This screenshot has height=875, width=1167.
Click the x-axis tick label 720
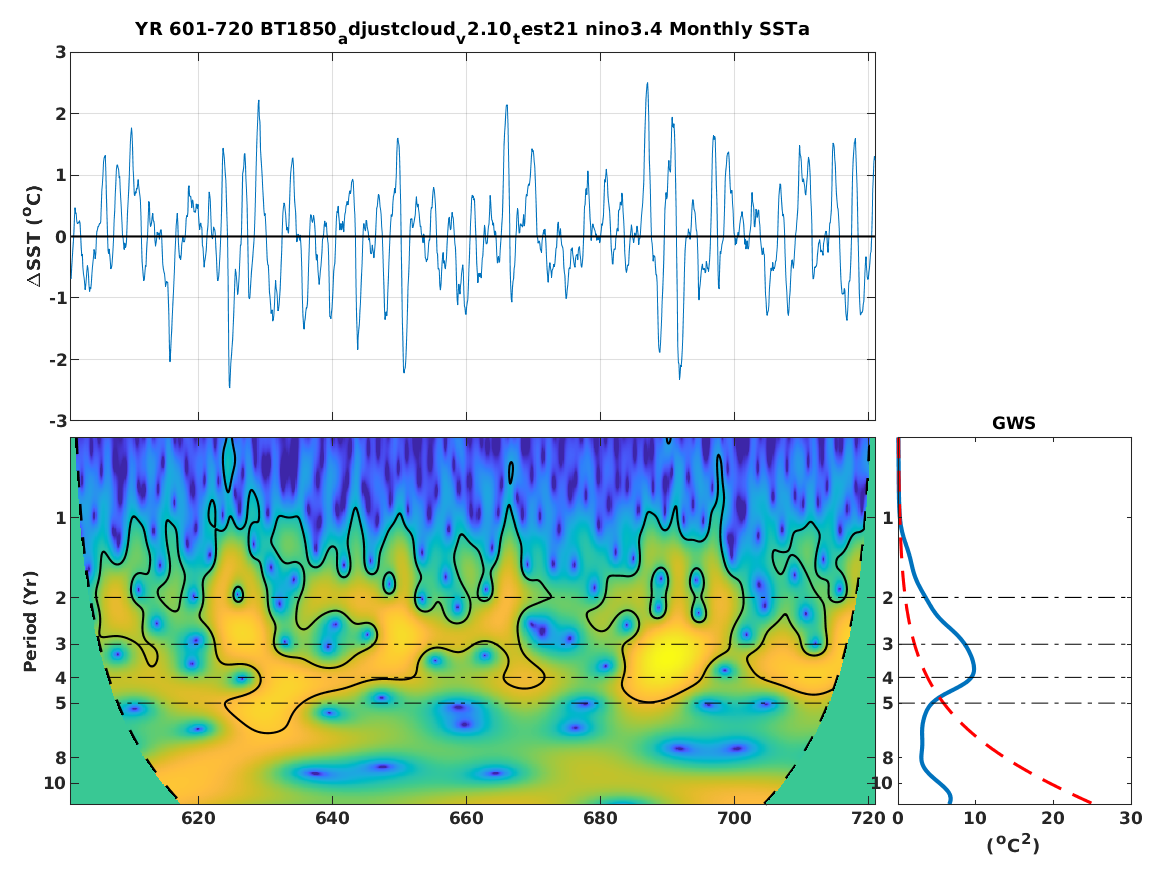pos(869,818)
